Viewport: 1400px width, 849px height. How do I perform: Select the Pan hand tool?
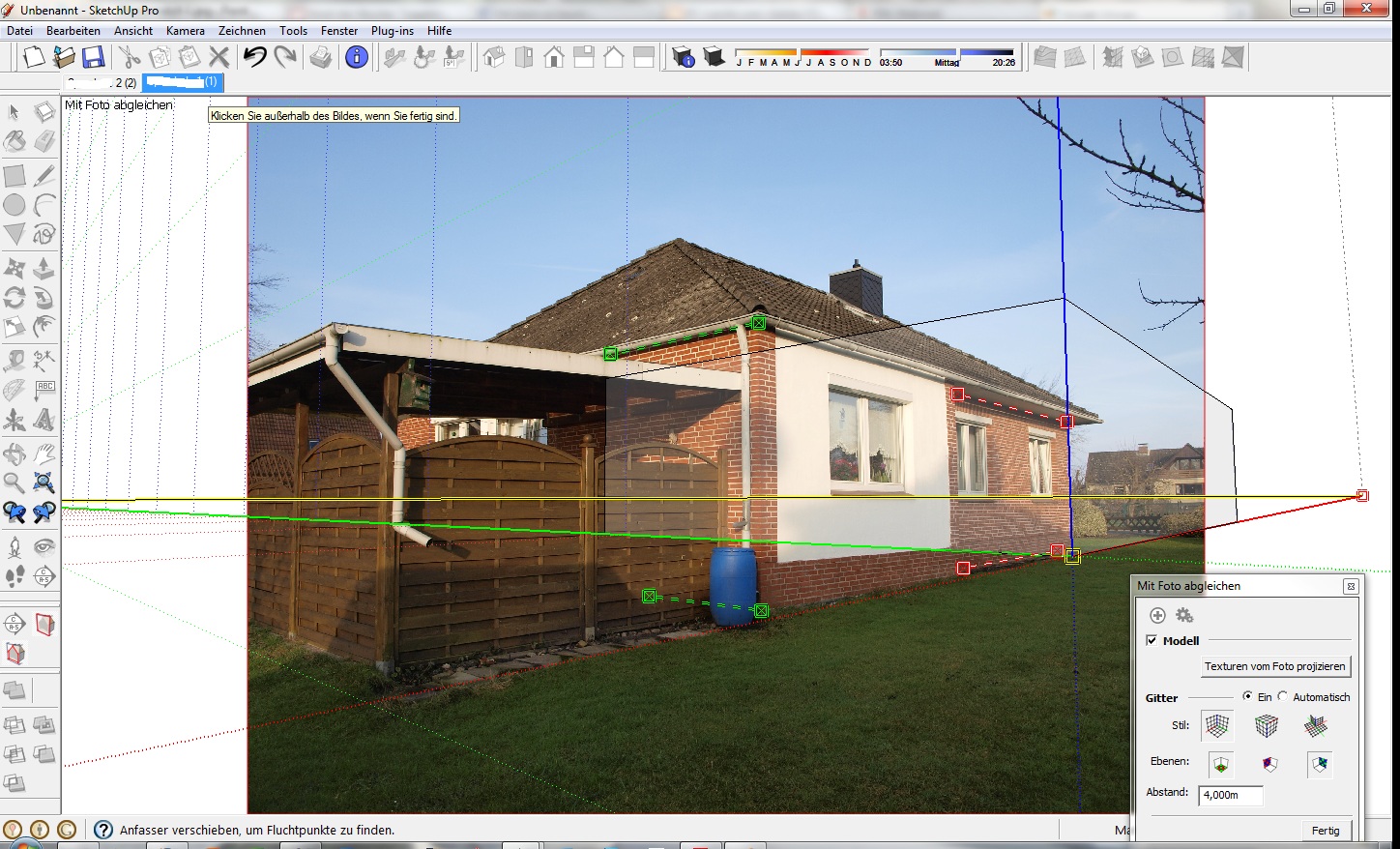pos(44,454)
